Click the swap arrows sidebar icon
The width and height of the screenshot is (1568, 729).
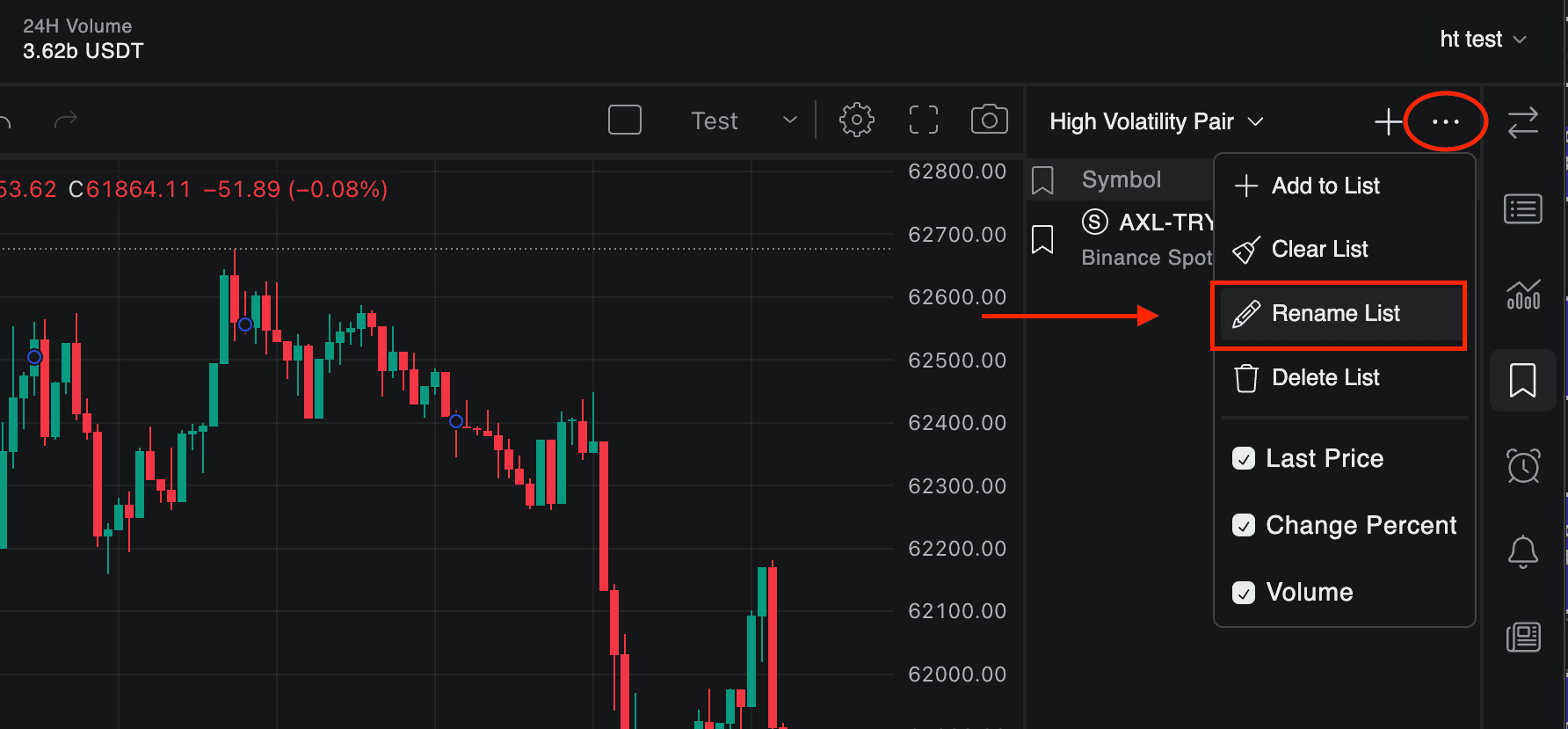click(1523, 122)
